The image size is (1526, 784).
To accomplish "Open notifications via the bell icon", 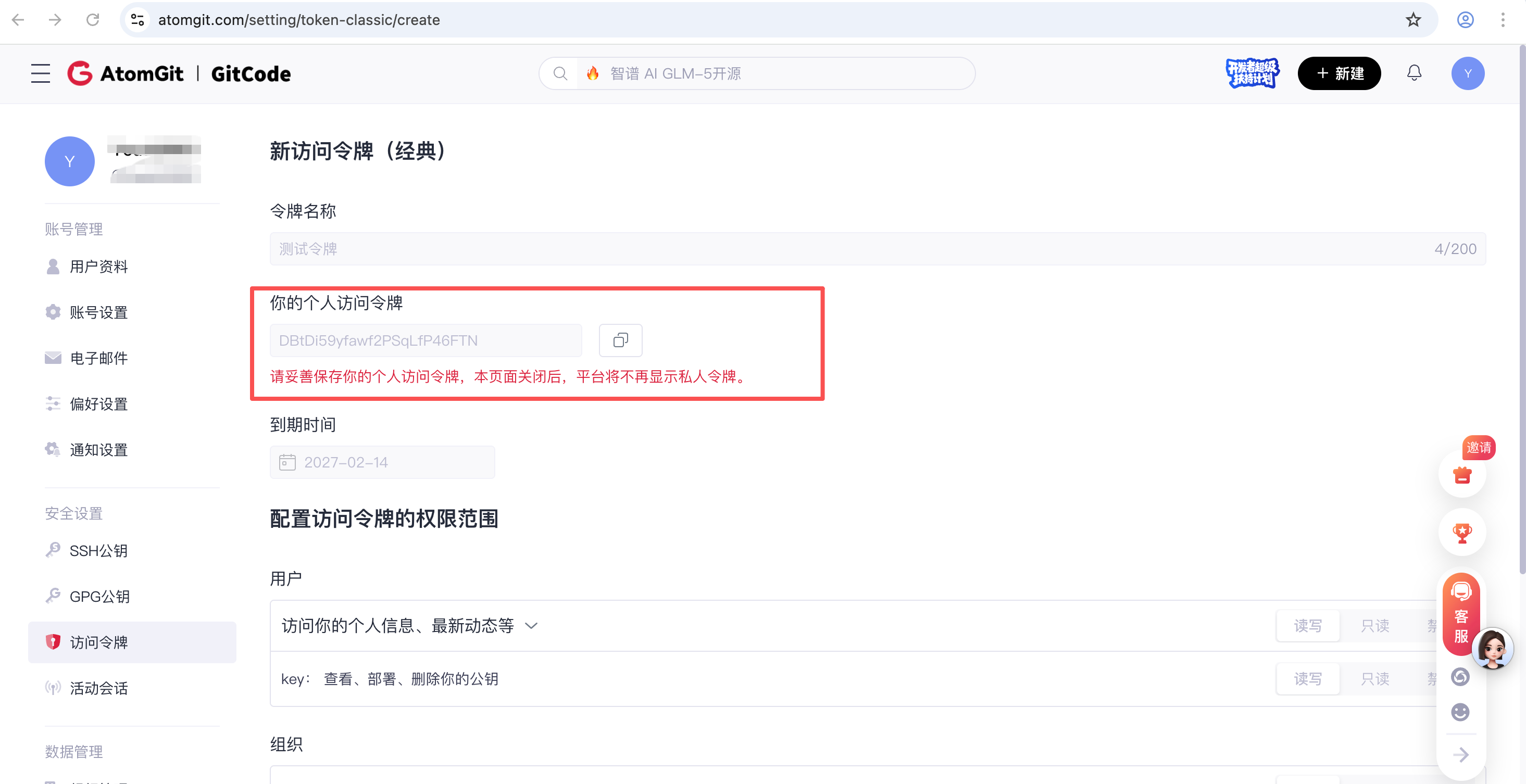I will tap(1414, 73).
